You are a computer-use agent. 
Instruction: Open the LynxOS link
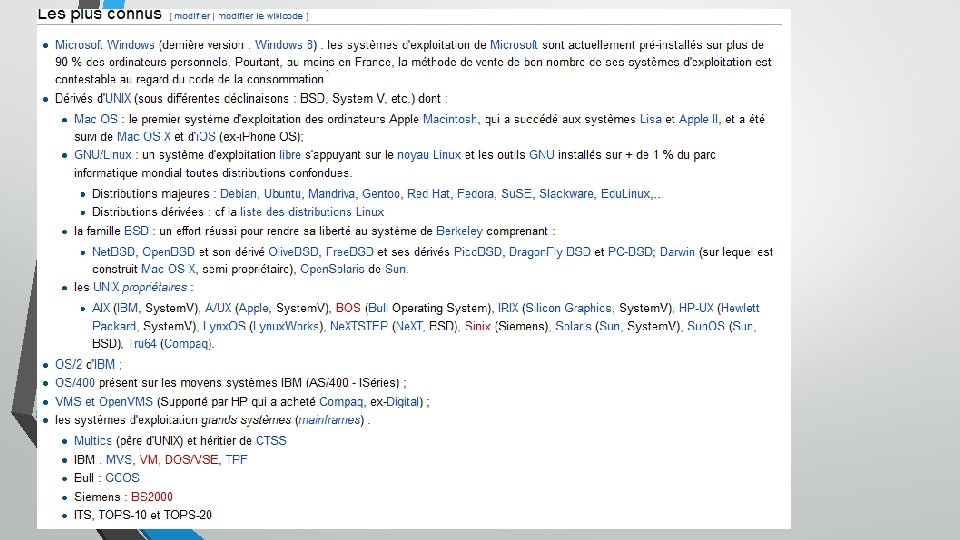224,326
